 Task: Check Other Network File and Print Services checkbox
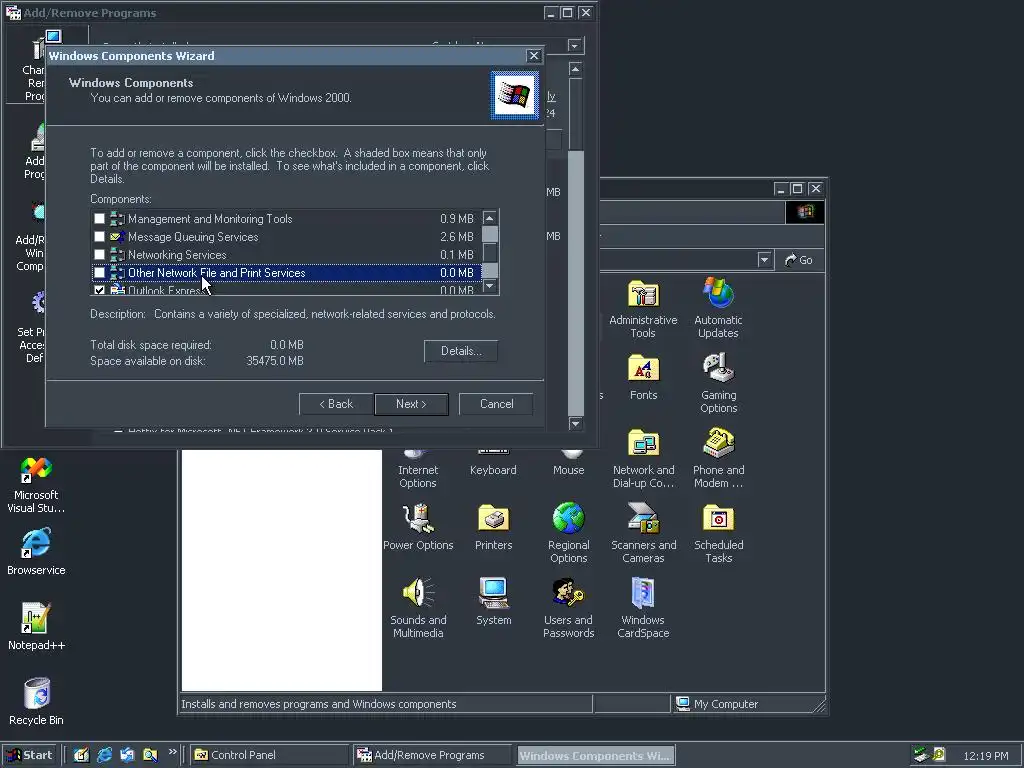pos(99,272)
